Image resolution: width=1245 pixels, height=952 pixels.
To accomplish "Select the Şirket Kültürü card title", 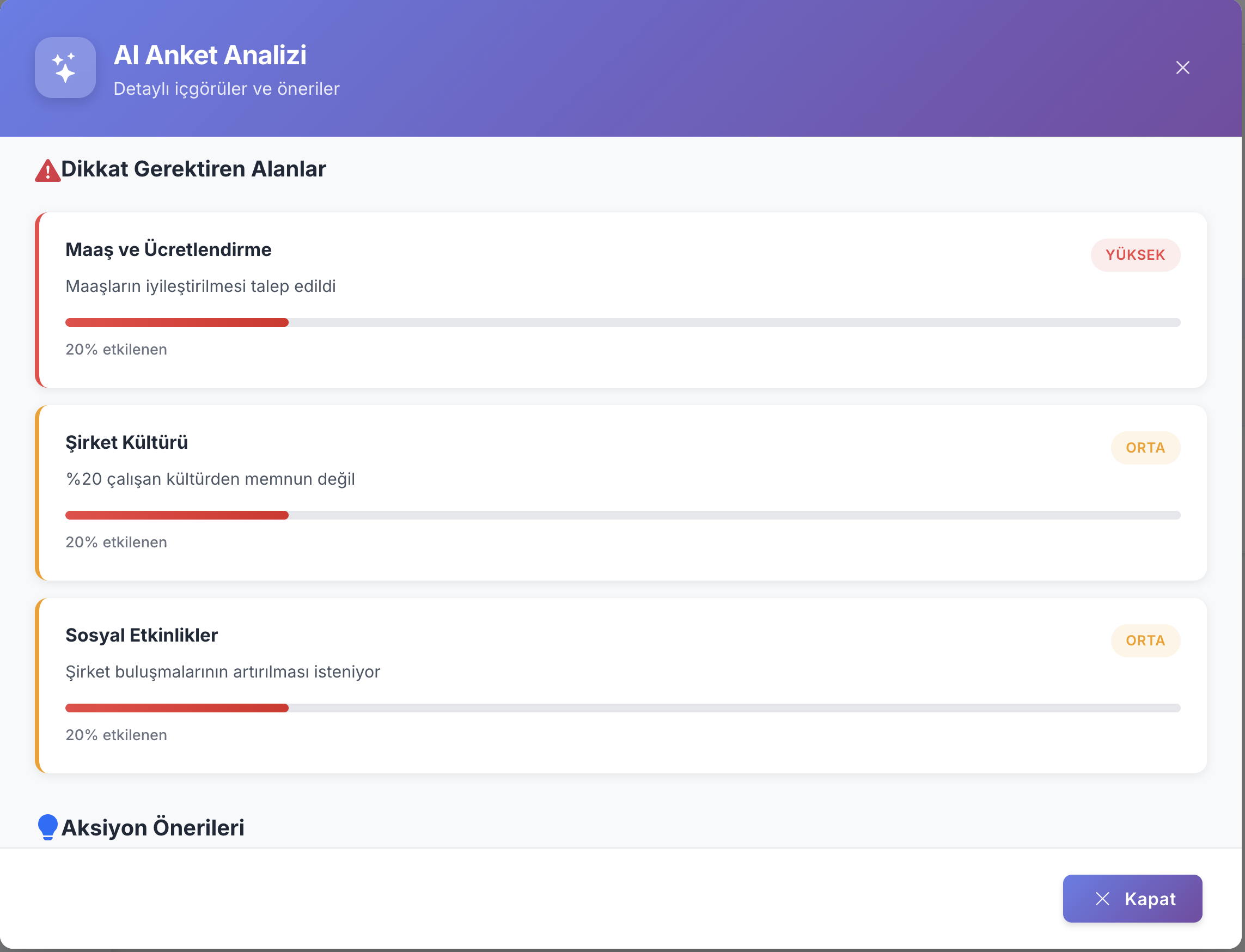I will pos(126,442).
